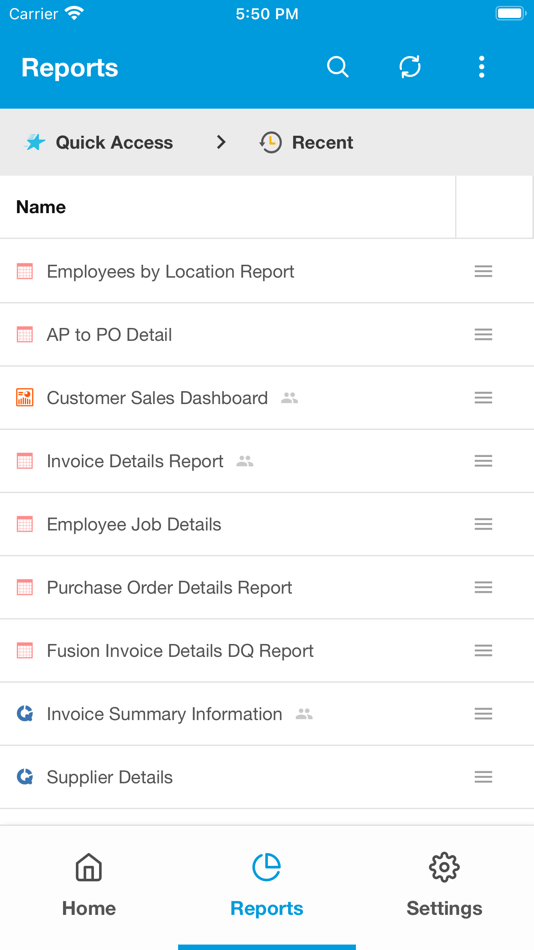Tap table icon beside Employee Job Details
Image resolution: width=534 pixels, height=950 pixels.
[x=25, y=524]
